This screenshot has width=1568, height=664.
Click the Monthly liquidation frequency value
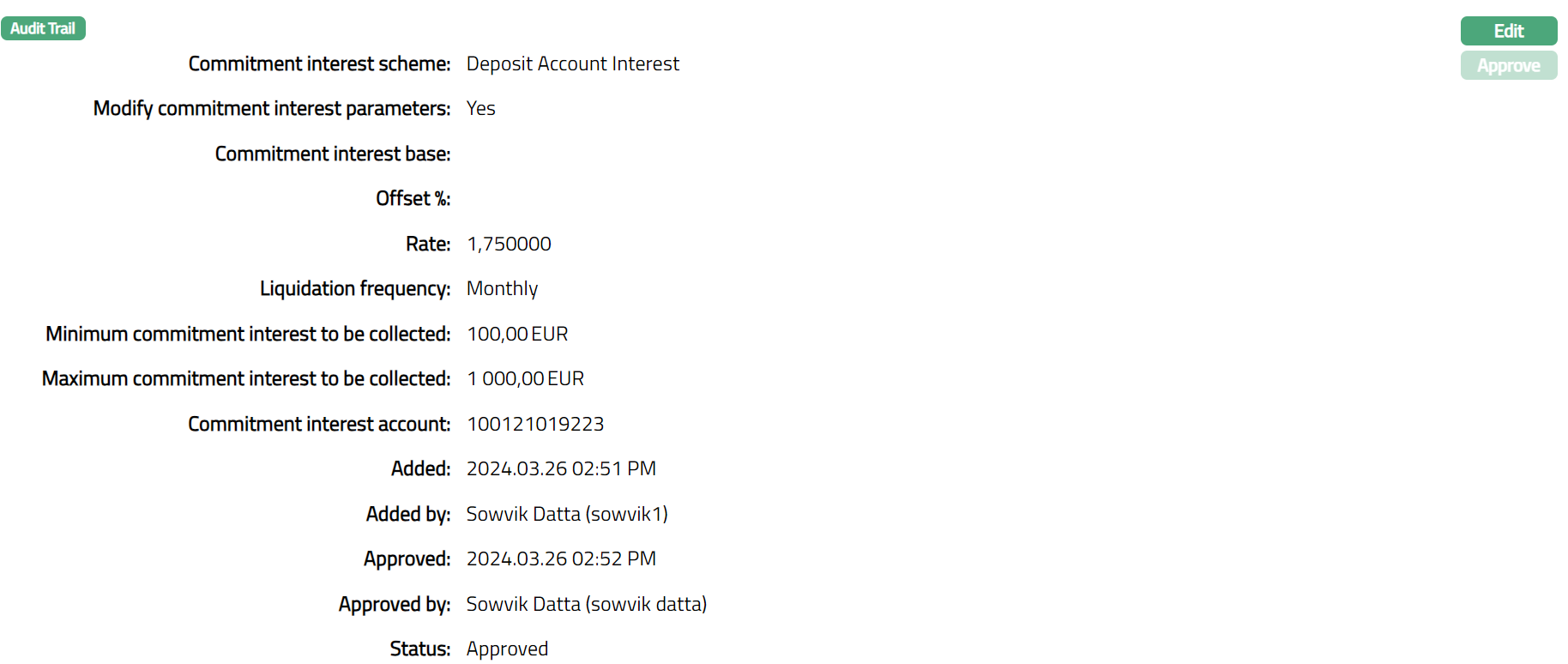tap(502, 289)
